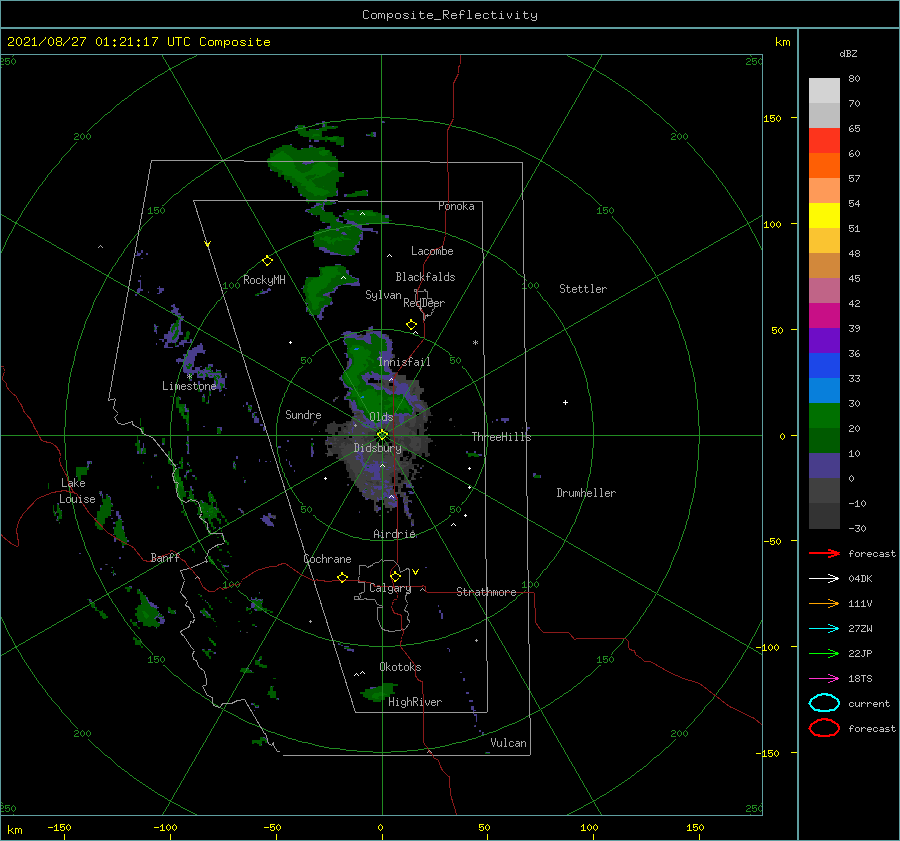Click the RockyMH label
Screen dimensions: 900x841
point(264,280)
